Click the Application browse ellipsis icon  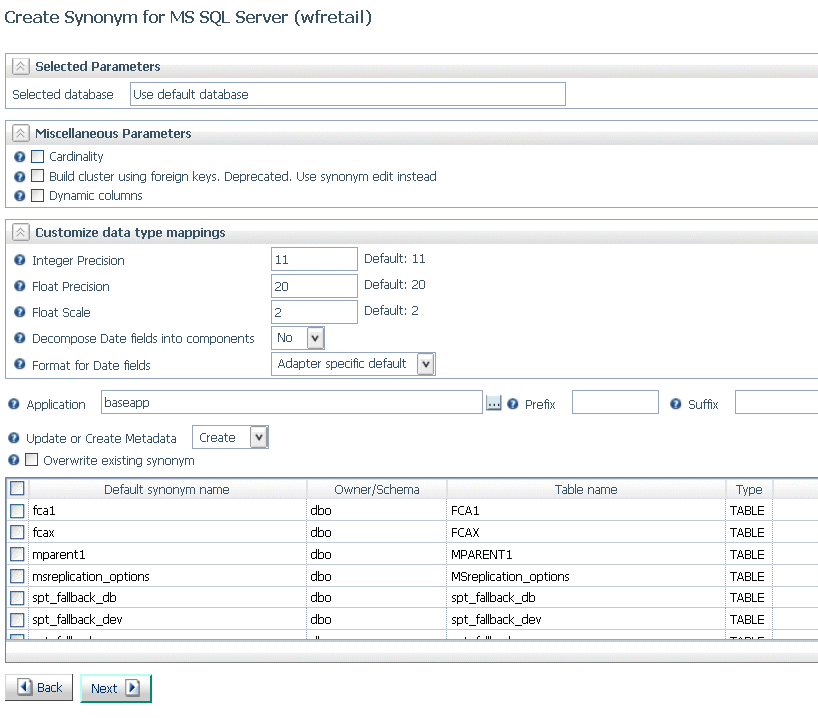[494, 403]
